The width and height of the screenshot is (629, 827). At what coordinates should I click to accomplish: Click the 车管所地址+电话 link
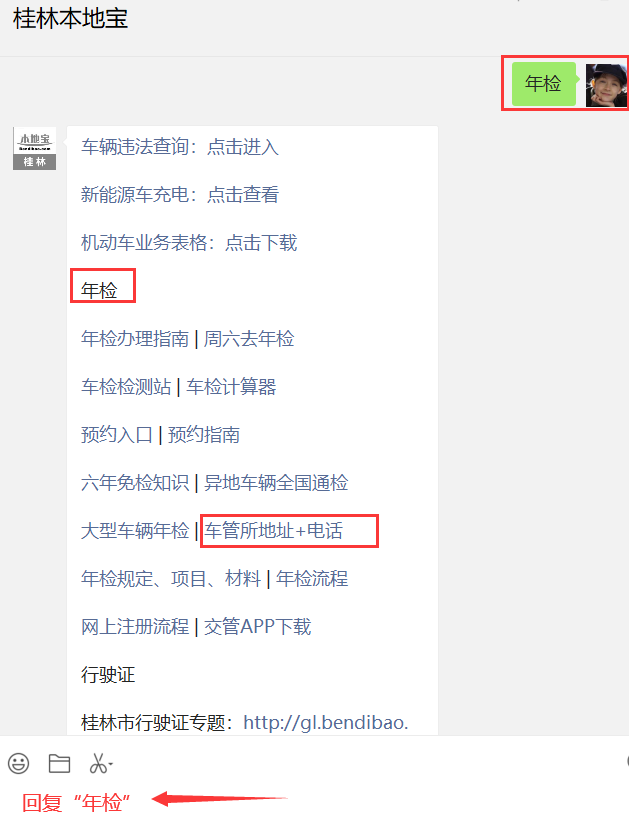[x=274, y=531]
